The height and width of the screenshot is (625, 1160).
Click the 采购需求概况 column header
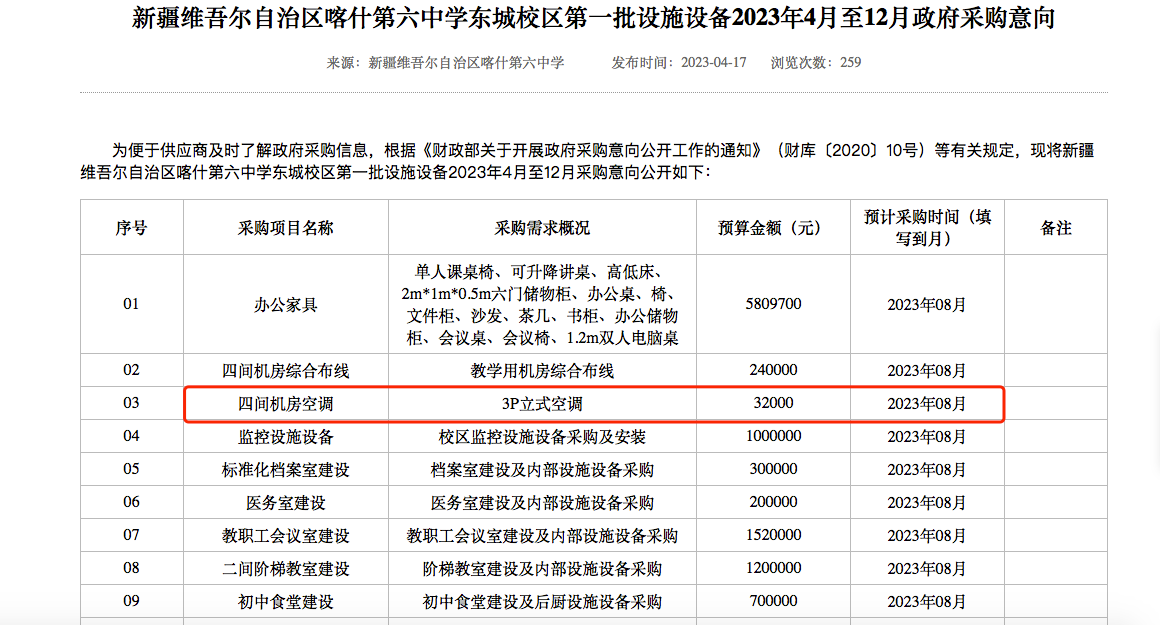coord(542,228)
